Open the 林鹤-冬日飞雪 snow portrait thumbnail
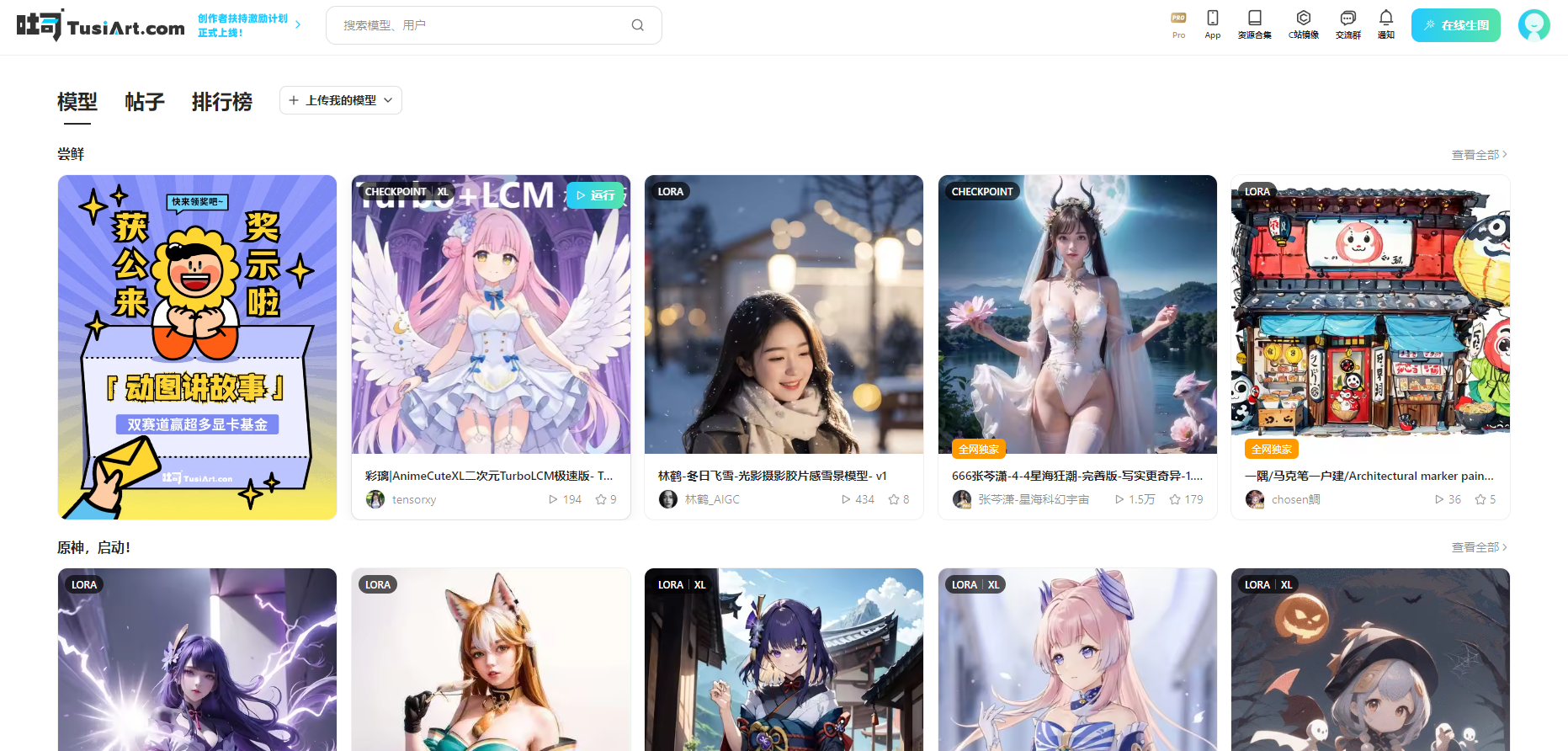 784,315
